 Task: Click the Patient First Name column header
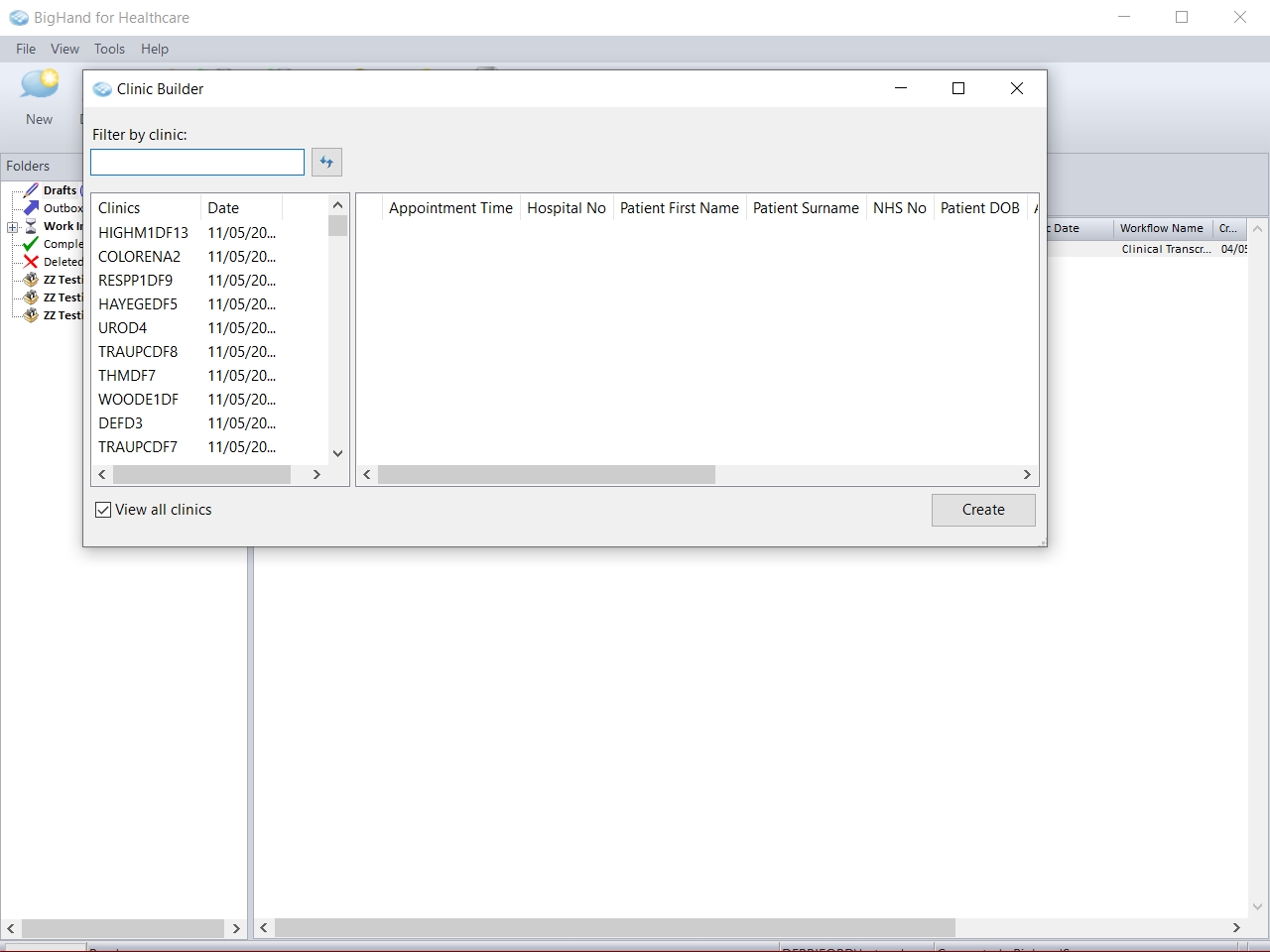pyautogui.click(x=680, y=208)
